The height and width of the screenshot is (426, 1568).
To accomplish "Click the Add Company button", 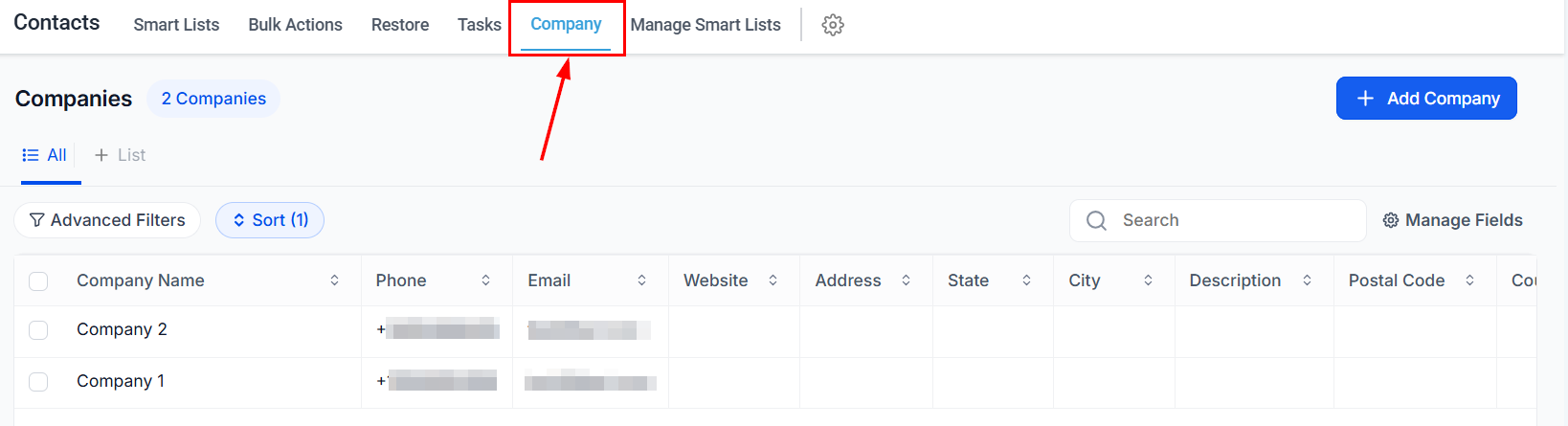I will [1426, 99].
